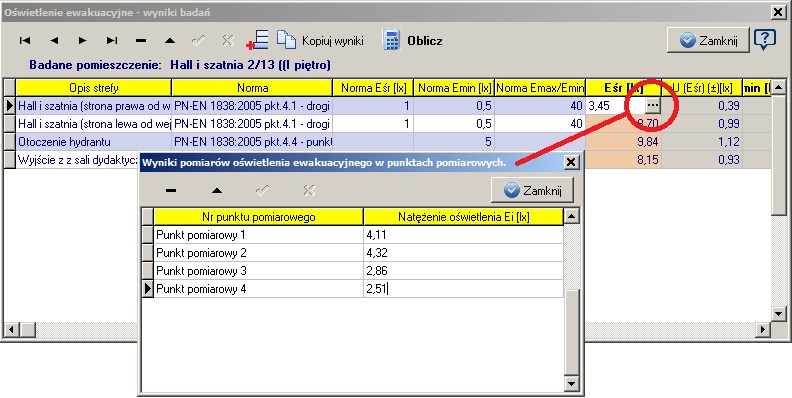Image resolution: width=792 pixels, height=398 pixels.
Task: Click Norma Emin [lx] column header
Action: pyautogui.click(x=454, y=88)
